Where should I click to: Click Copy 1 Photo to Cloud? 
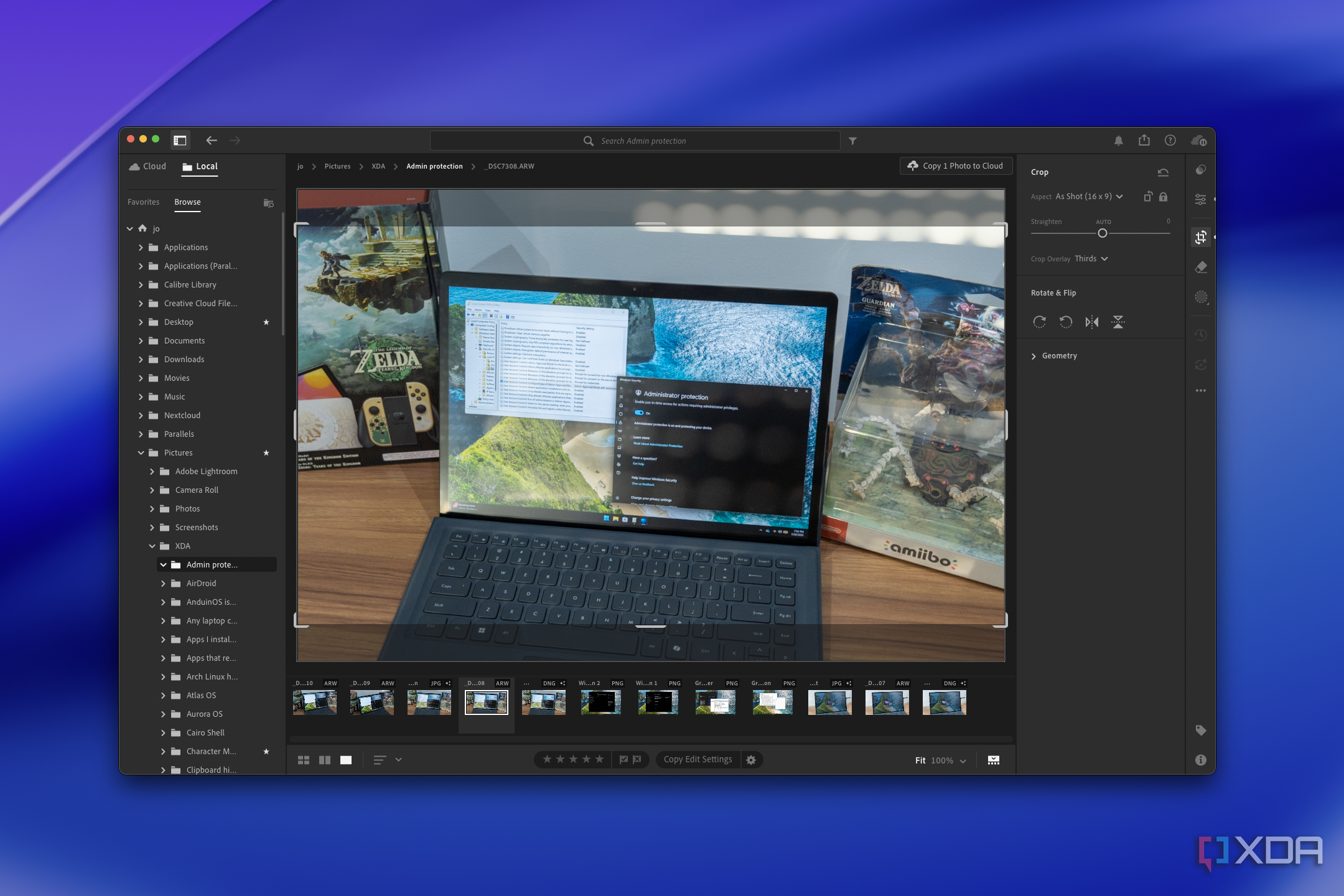[x=956, y=166]
